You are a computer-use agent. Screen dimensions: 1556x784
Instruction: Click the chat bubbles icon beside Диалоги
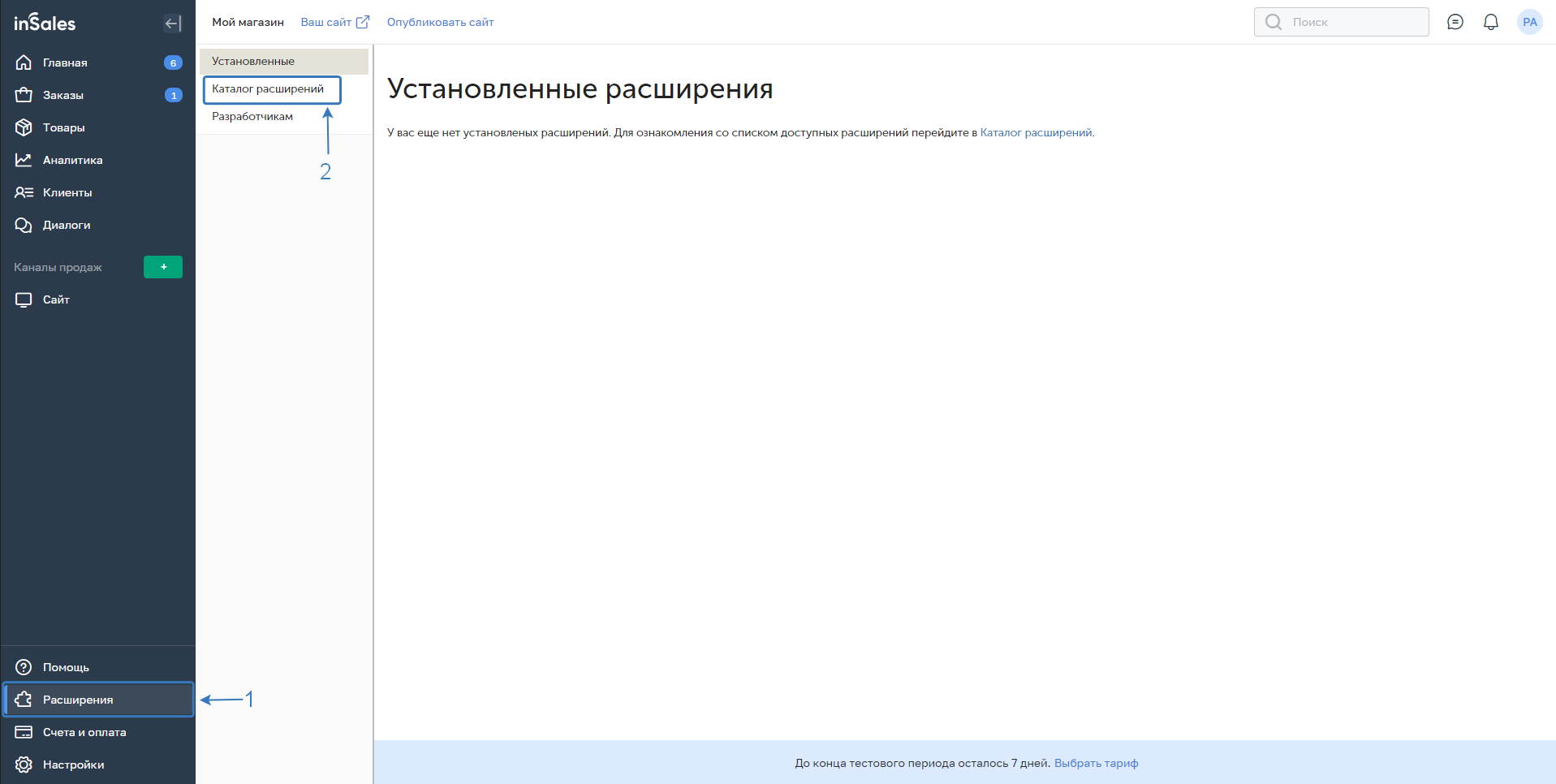[x=24, y=225]
